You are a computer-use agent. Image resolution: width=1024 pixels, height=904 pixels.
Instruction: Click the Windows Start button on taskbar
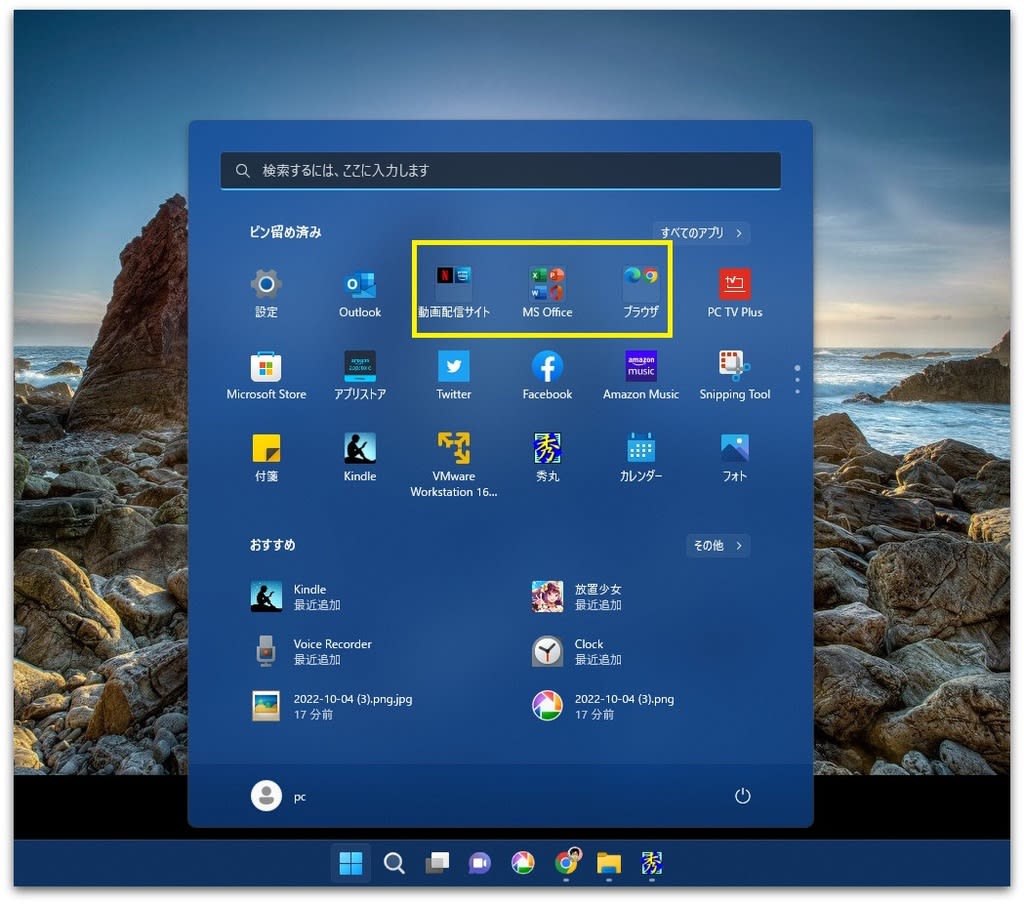[x=351, y=864]
